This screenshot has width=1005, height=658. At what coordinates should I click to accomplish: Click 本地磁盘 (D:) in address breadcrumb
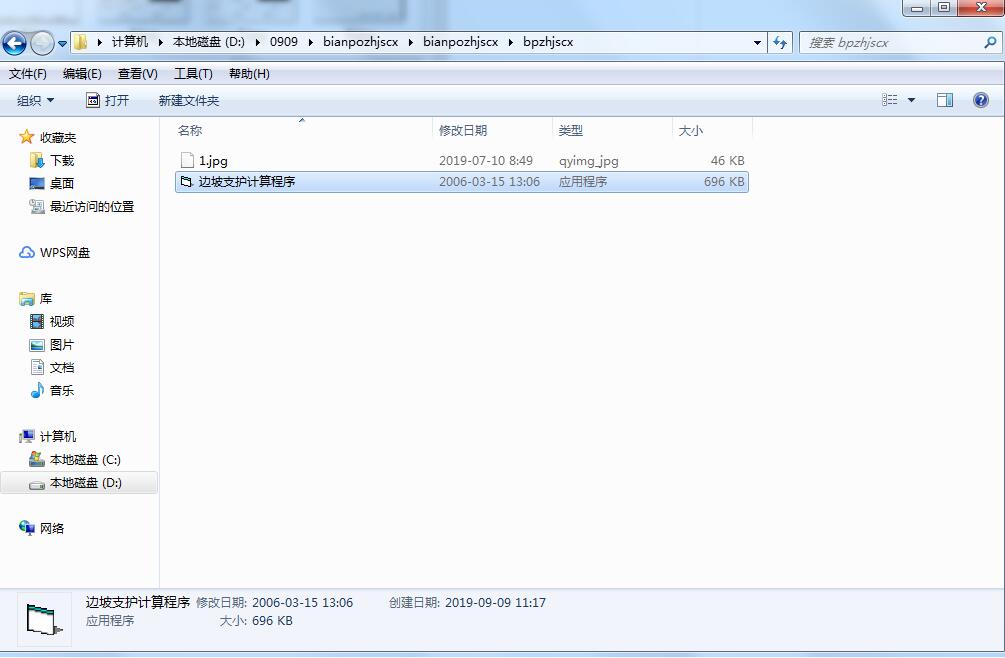tap(208, 42)
